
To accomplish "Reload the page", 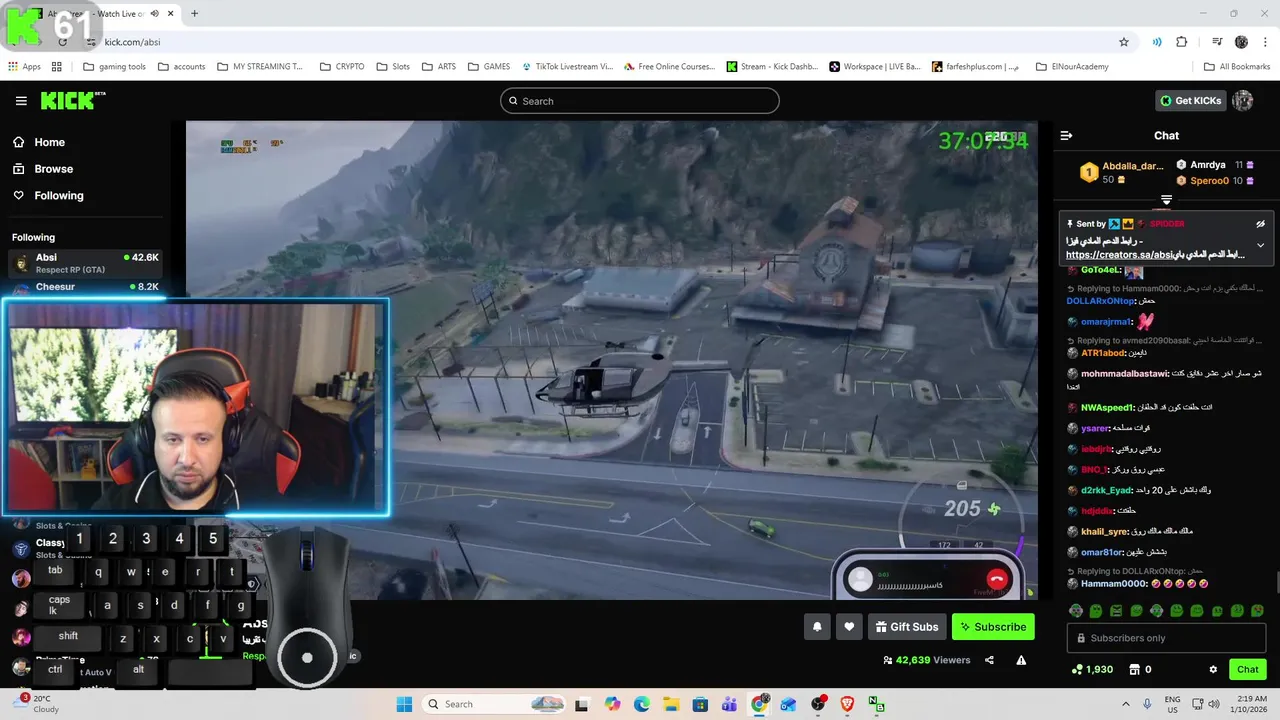I will click(62, 42).
